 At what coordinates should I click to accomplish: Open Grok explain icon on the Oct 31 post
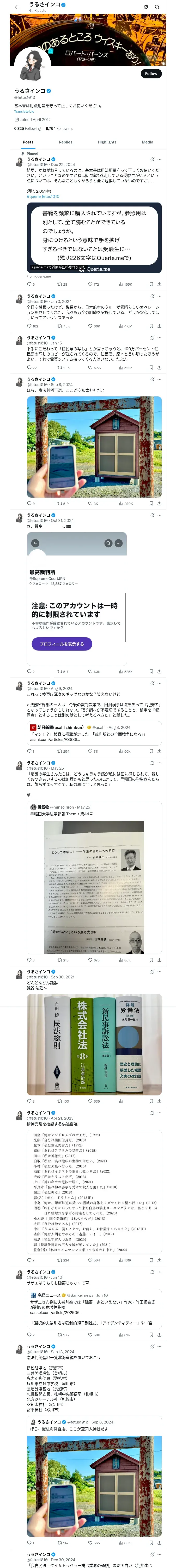[x=152, y=515]
